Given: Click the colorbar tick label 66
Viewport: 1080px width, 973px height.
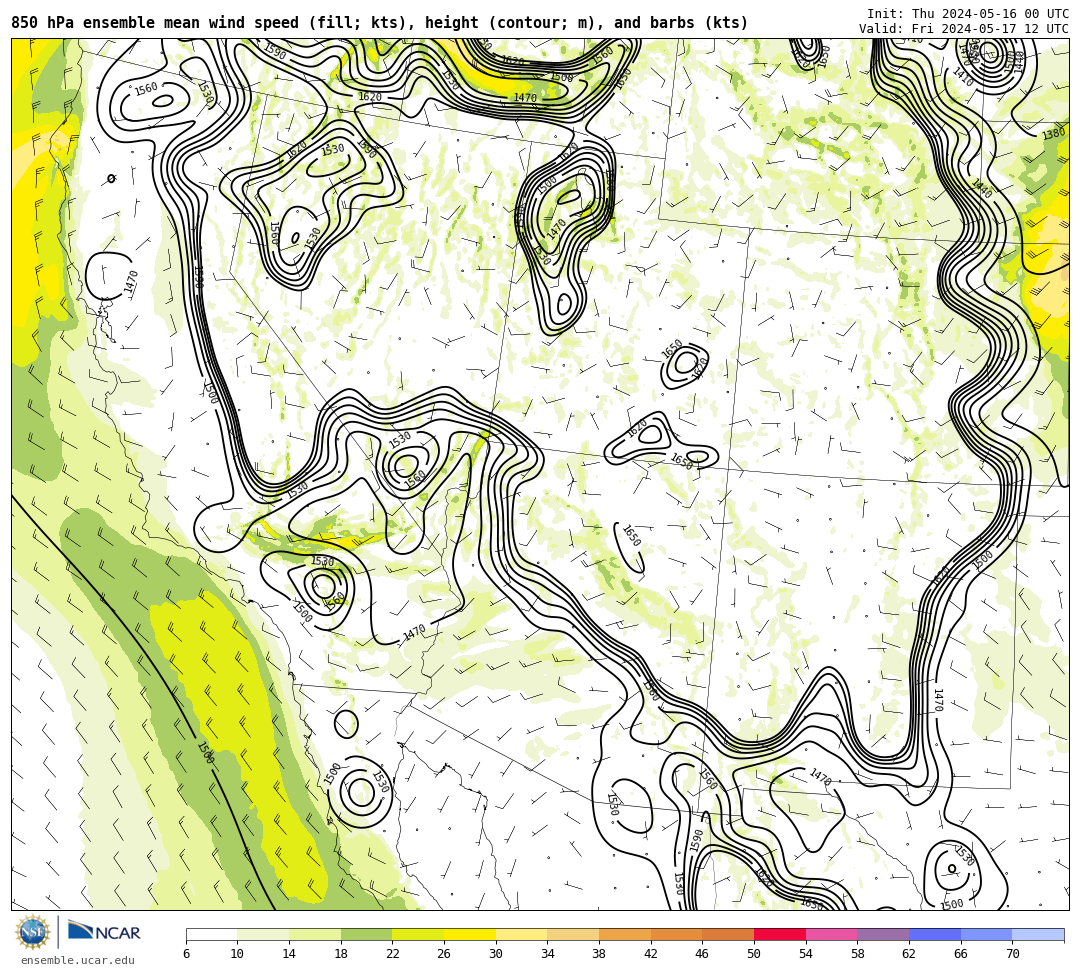Looking at the screenshot, I should 961,954.
